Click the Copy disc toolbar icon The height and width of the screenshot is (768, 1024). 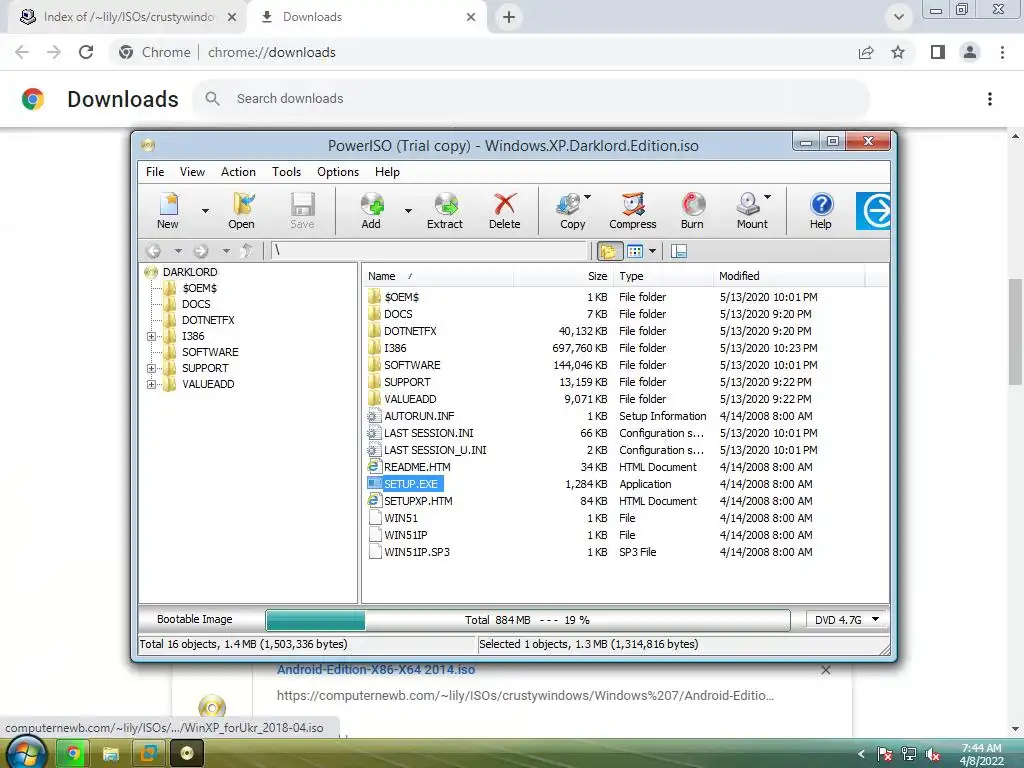pyautogui.click(x=571, y=210)
